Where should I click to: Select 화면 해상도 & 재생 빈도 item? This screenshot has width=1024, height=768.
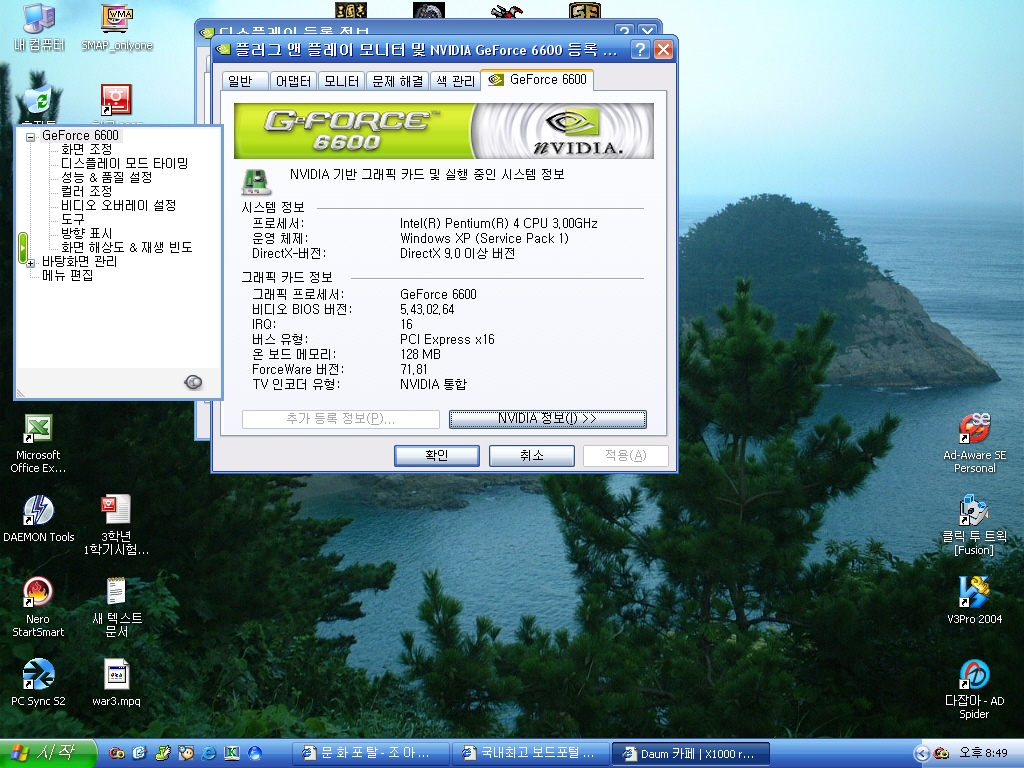point(127,248)
